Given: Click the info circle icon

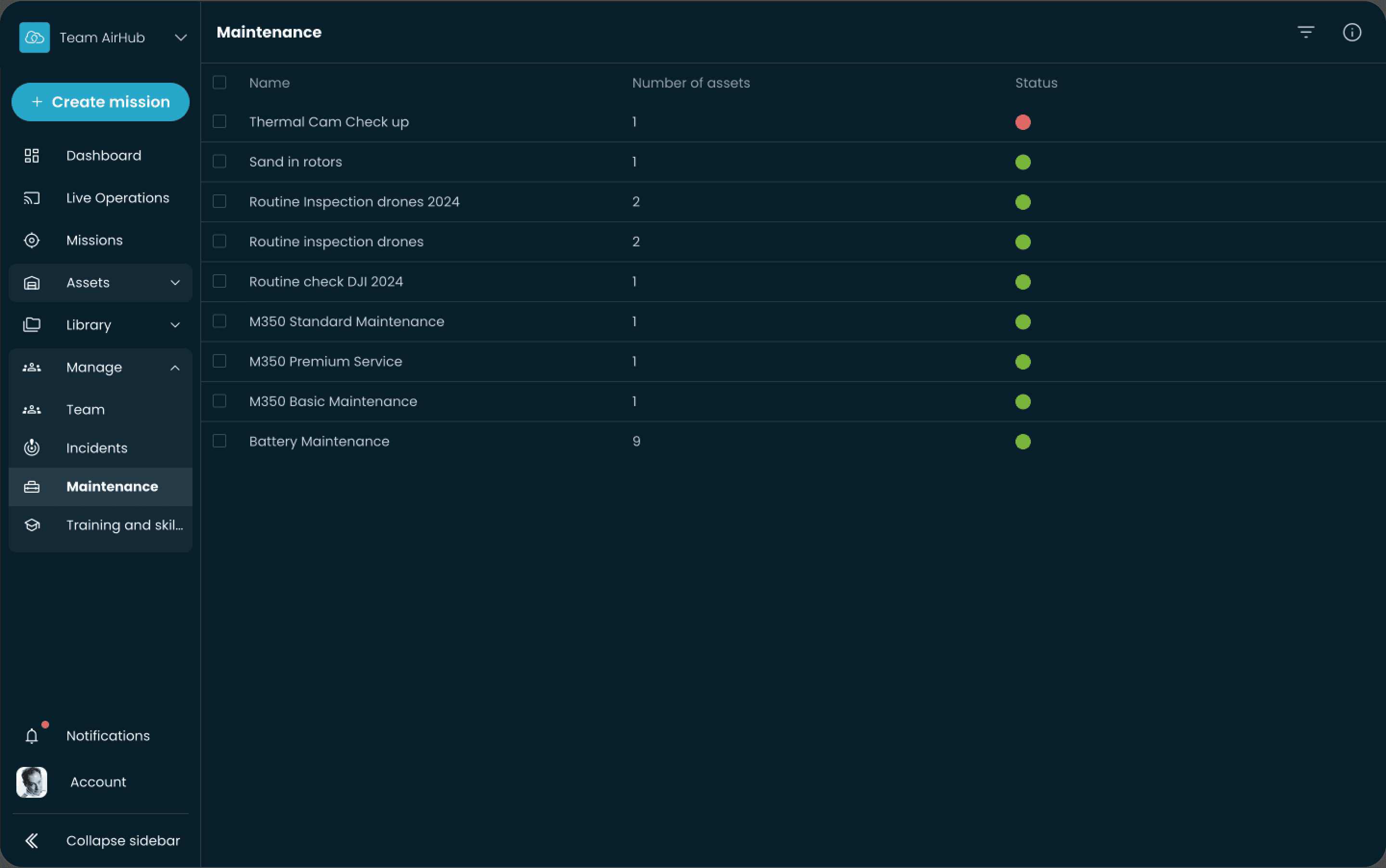Looking at the screenshot, I should (1351, 32).
